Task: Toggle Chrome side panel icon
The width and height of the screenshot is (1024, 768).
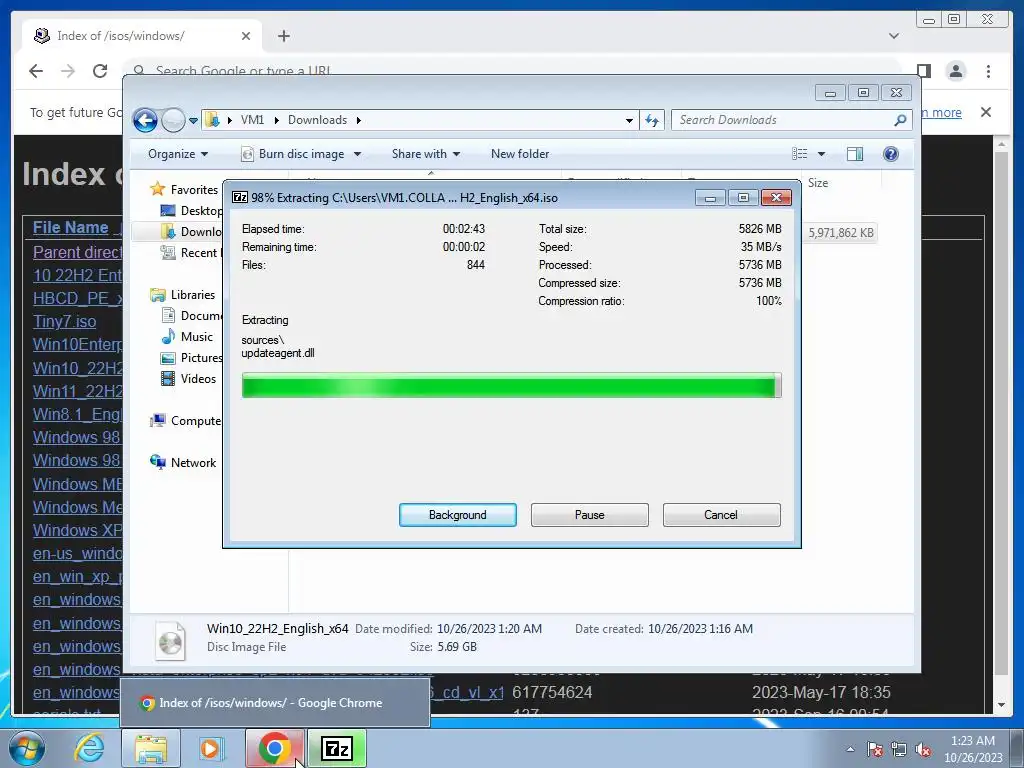Action: (923, 71)
